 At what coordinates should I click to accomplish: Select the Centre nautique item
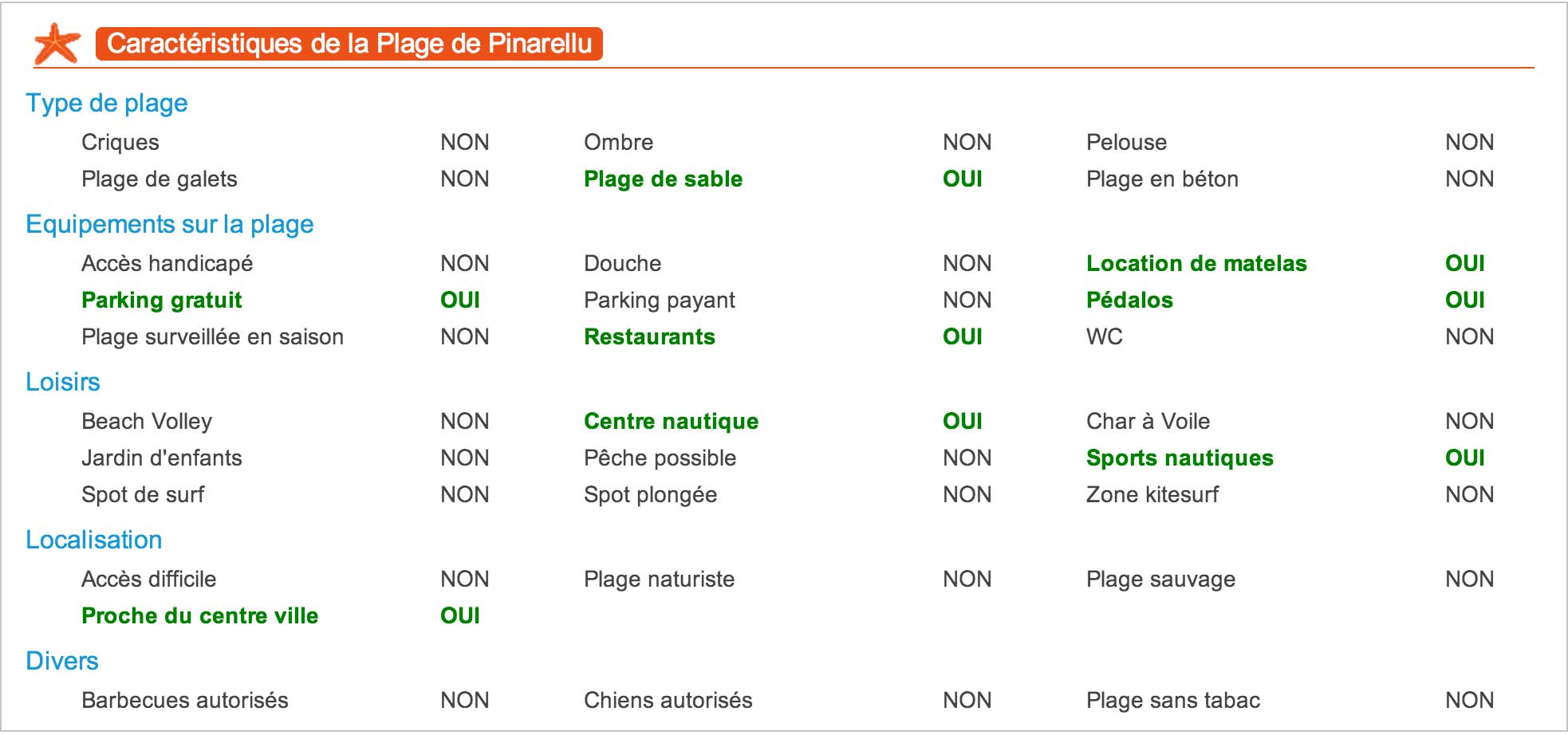pyautogui.click(x=672, y=421)
